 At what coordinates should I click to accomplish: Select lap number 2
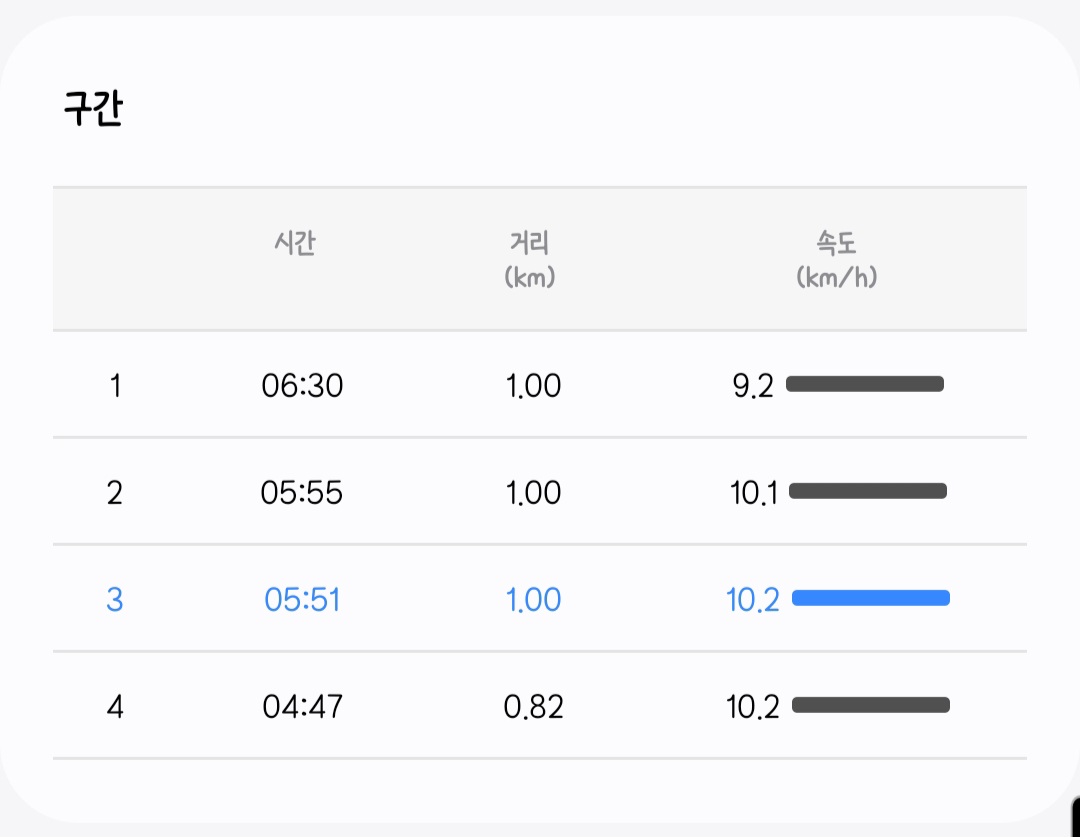point(115,492)
